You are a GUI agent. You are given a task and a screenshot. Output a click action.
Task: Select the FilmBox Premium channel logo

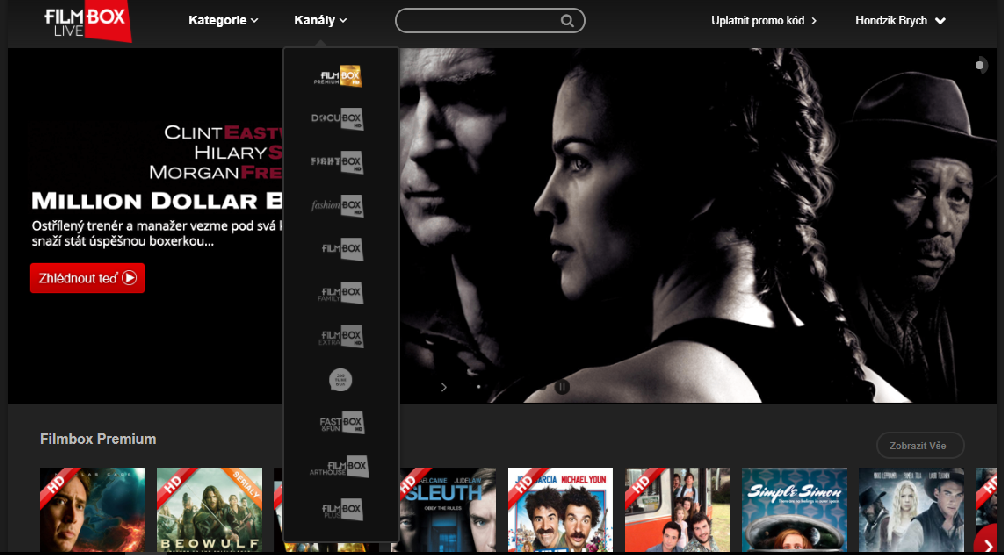coord(338,76)
